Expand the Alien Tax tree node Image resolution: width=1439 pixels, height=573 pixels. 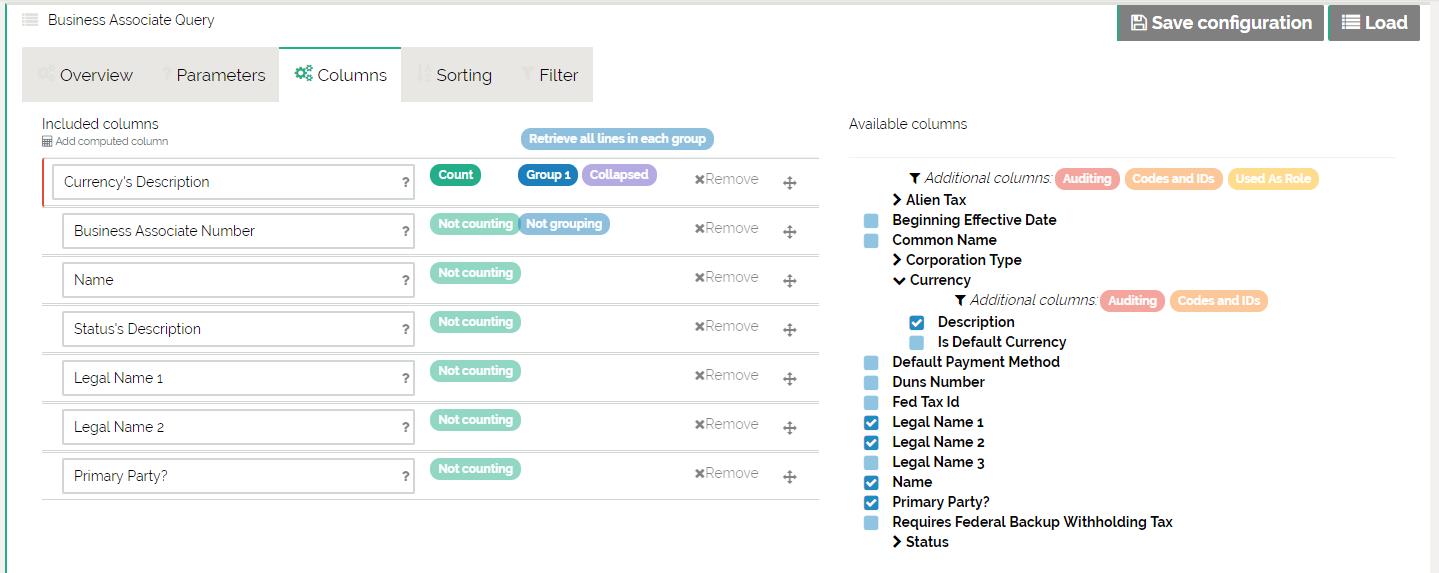coord(897,200)
